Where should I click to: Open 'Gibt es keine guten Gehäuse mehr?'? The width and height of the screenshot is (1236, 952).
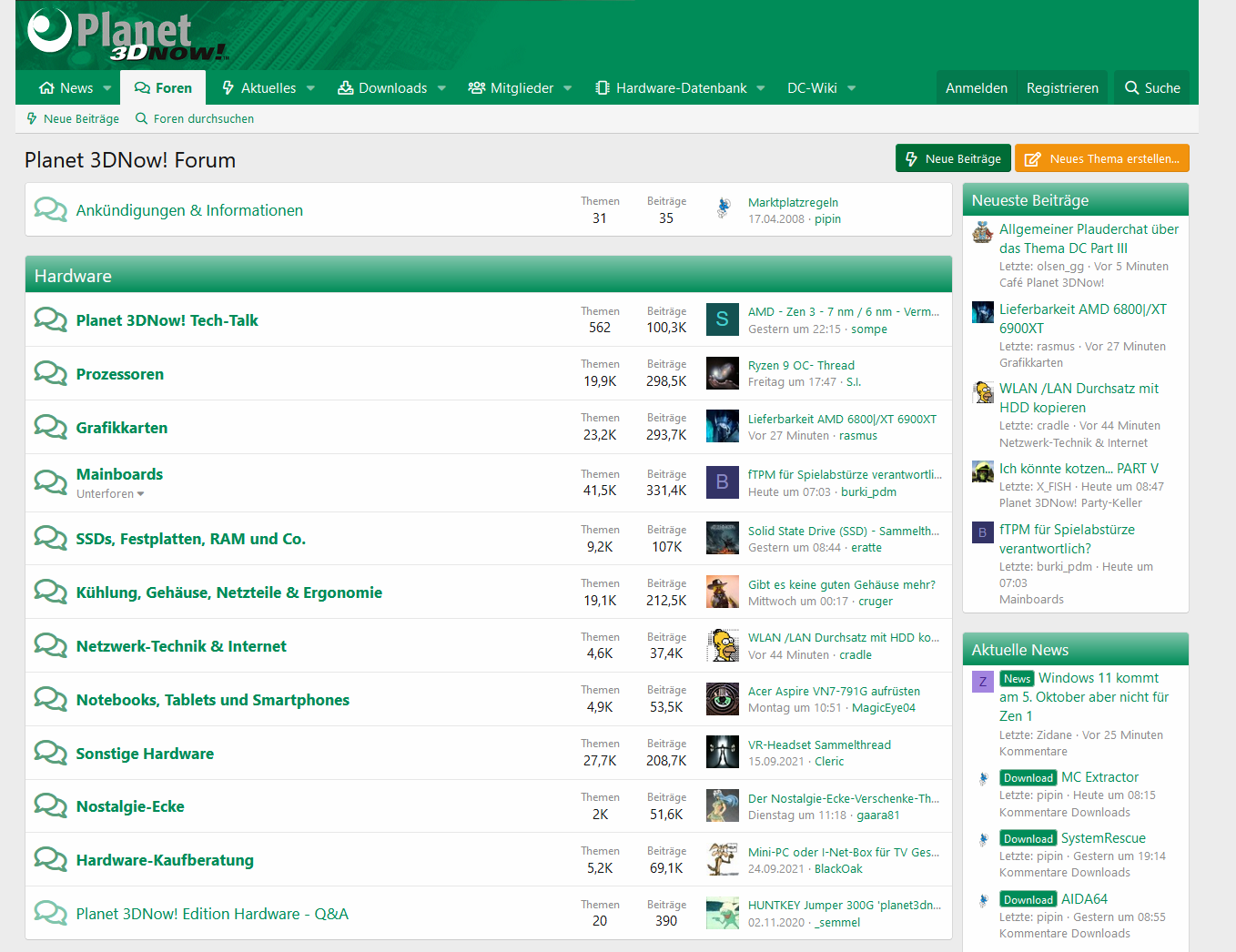pyautogui.click(x=842, y=584)
